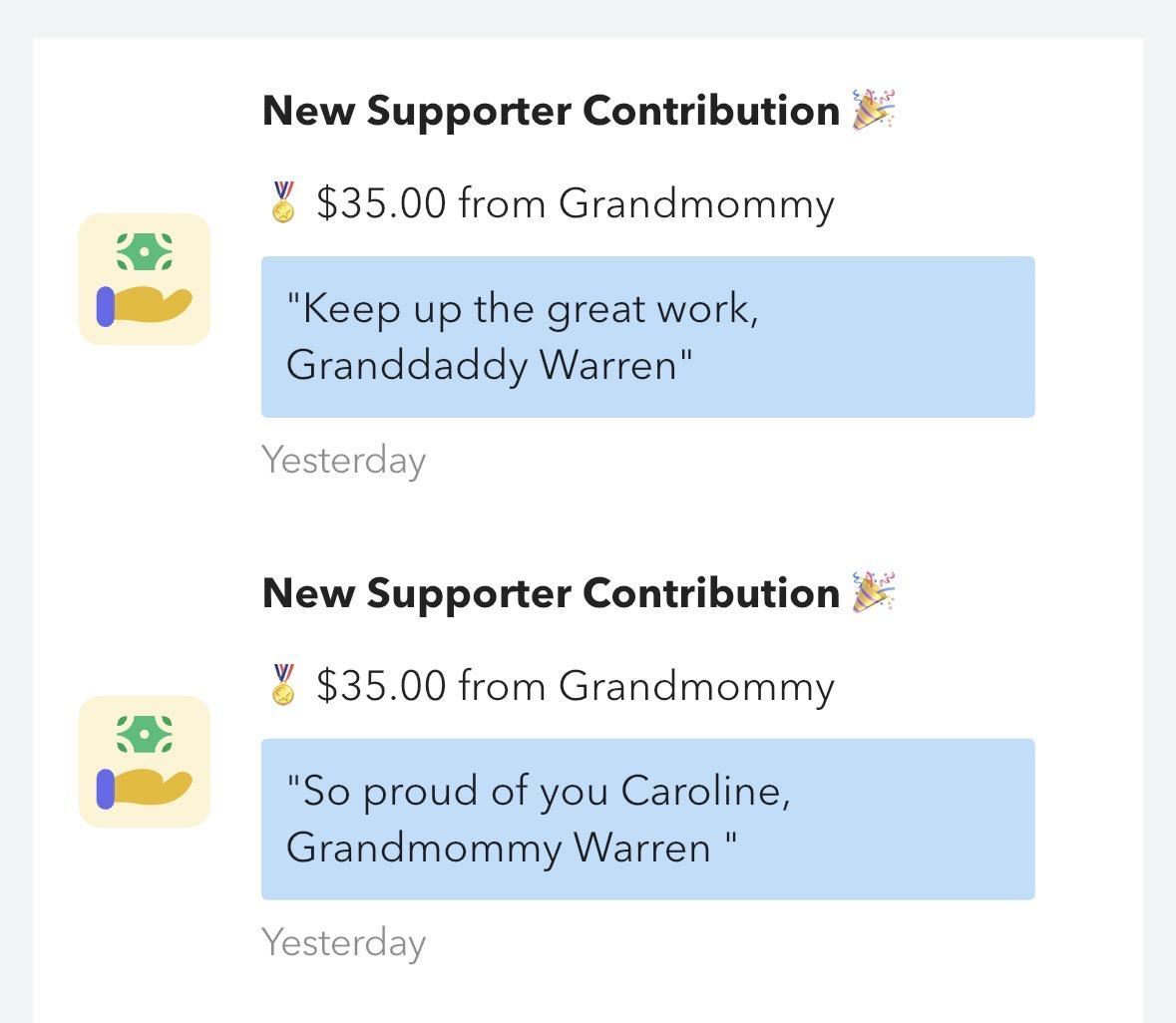Click the money-in-hand icon beside the Granddaddy Warren message
The height and width of the screenshot is (1023, 1176).
(x=145, y=279)
